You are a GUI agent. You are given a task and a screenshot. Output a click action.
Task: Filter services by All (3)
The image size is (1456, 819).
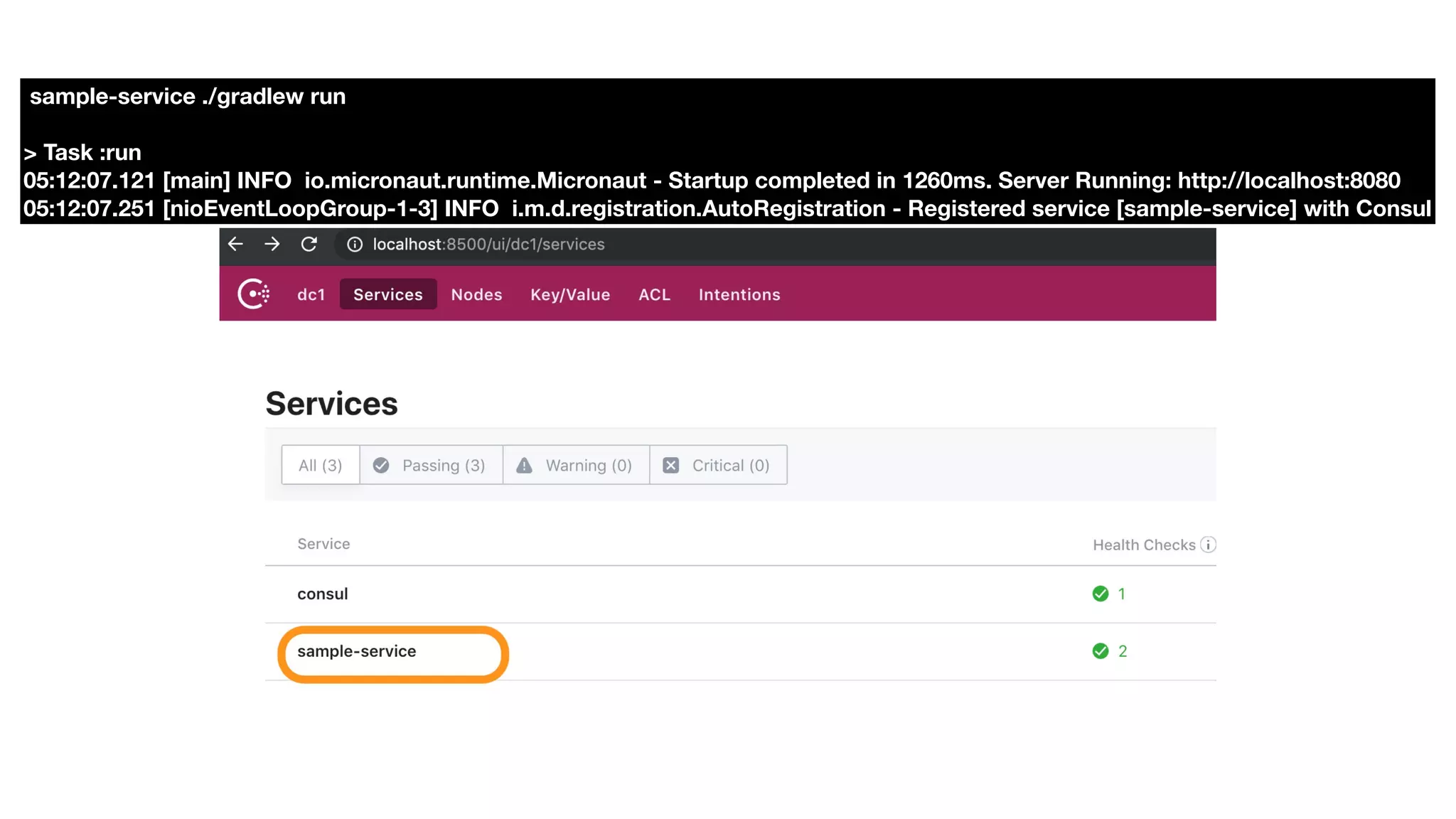tap(321, 465)
